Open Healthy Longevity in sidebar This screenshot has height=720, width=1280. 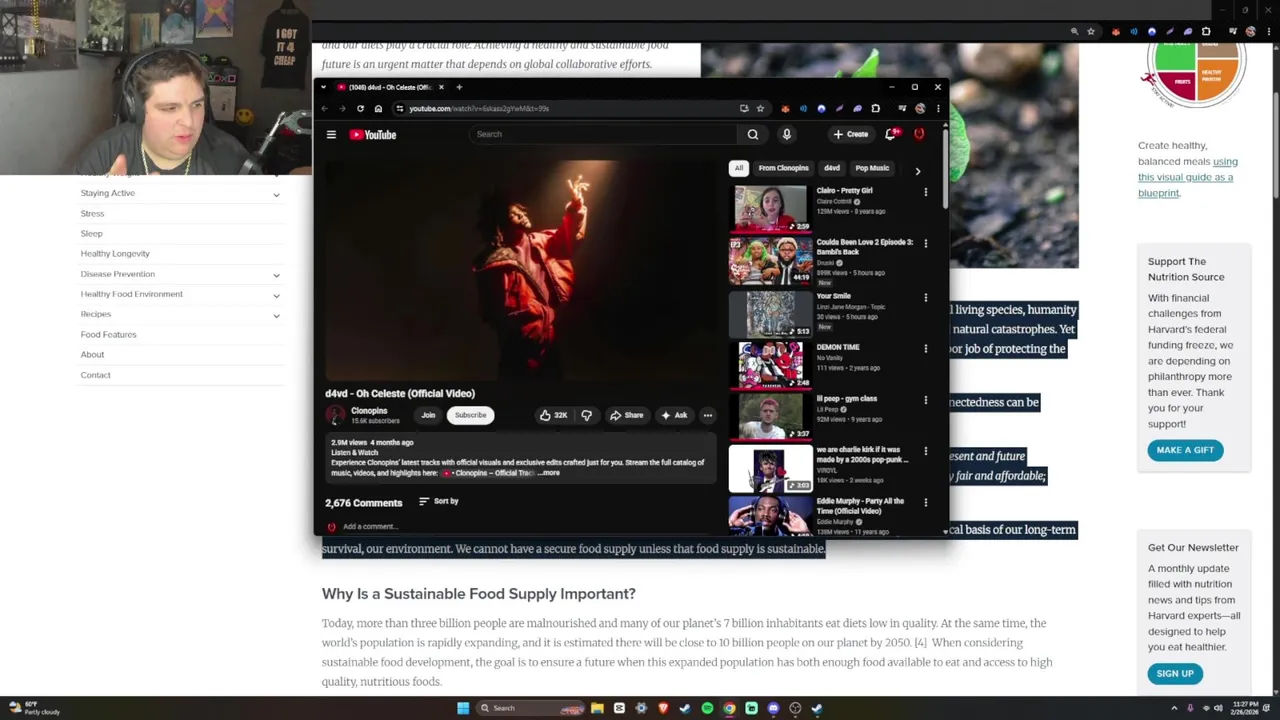coord(115,253)
